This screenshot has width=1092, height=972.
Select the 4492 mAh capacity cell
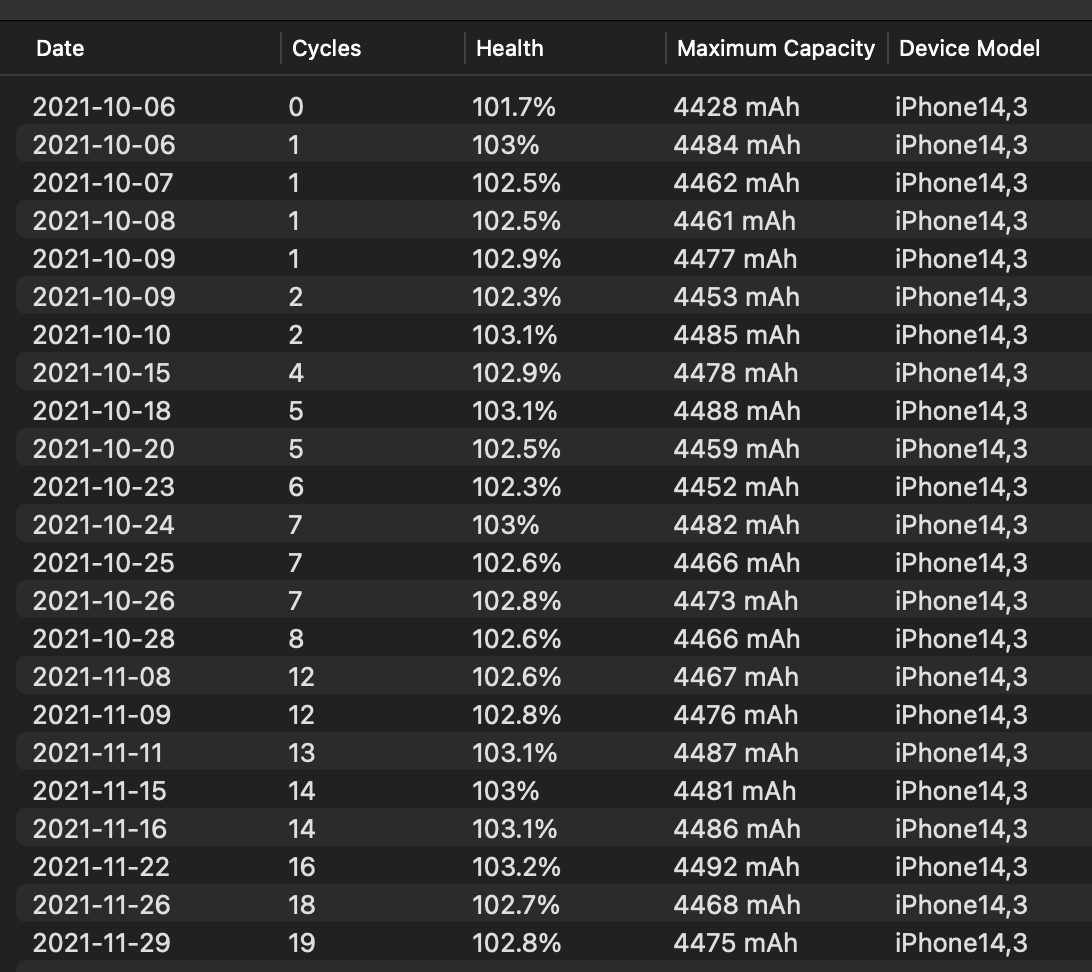(736, 866)
